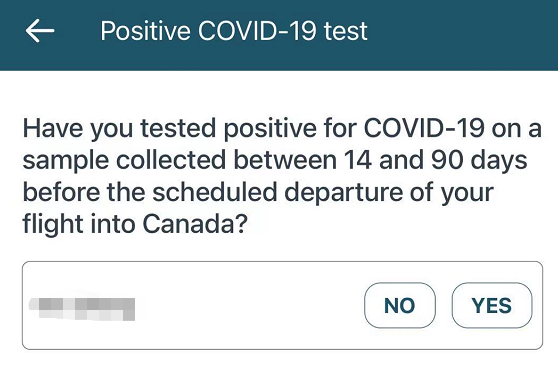Click the Have you tested positive line
Screen dimensions: 558x370
click(282, 129)
